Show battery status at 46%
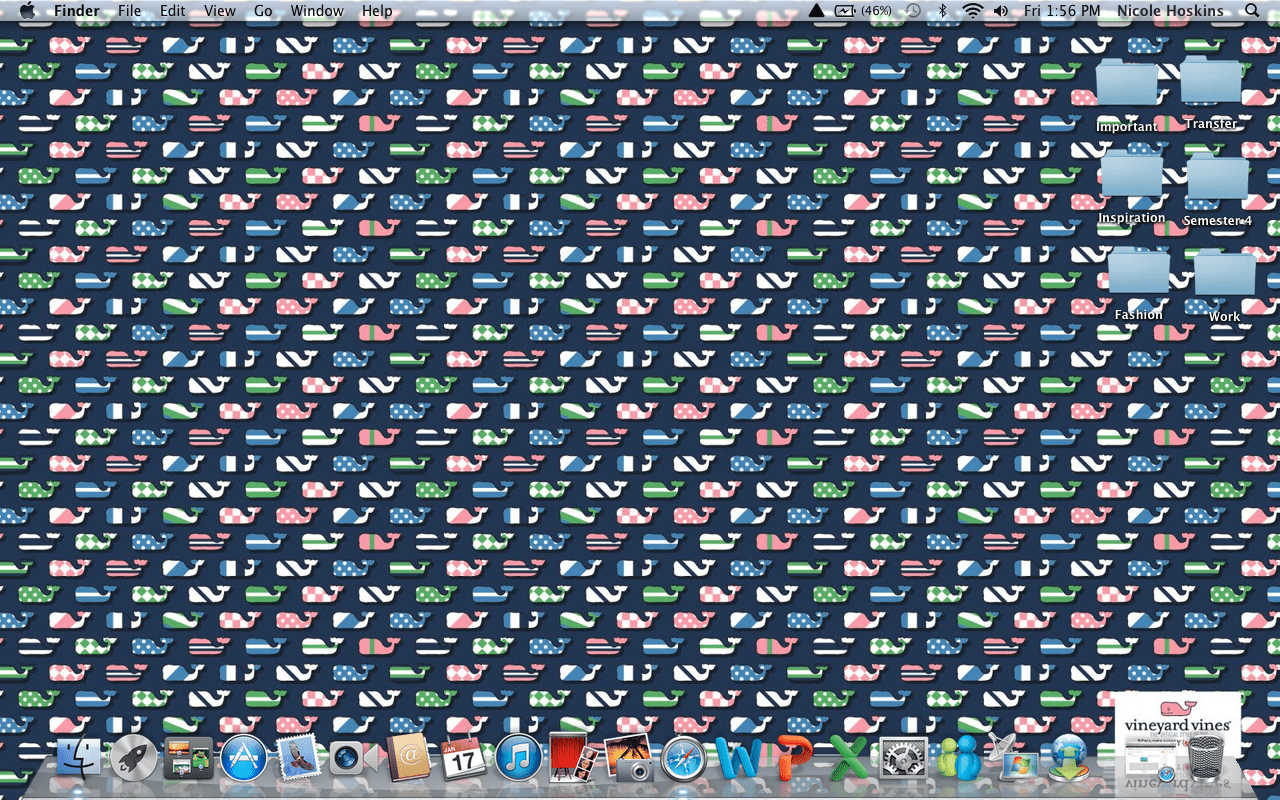The image size is (1280, 800). (864, 11)
